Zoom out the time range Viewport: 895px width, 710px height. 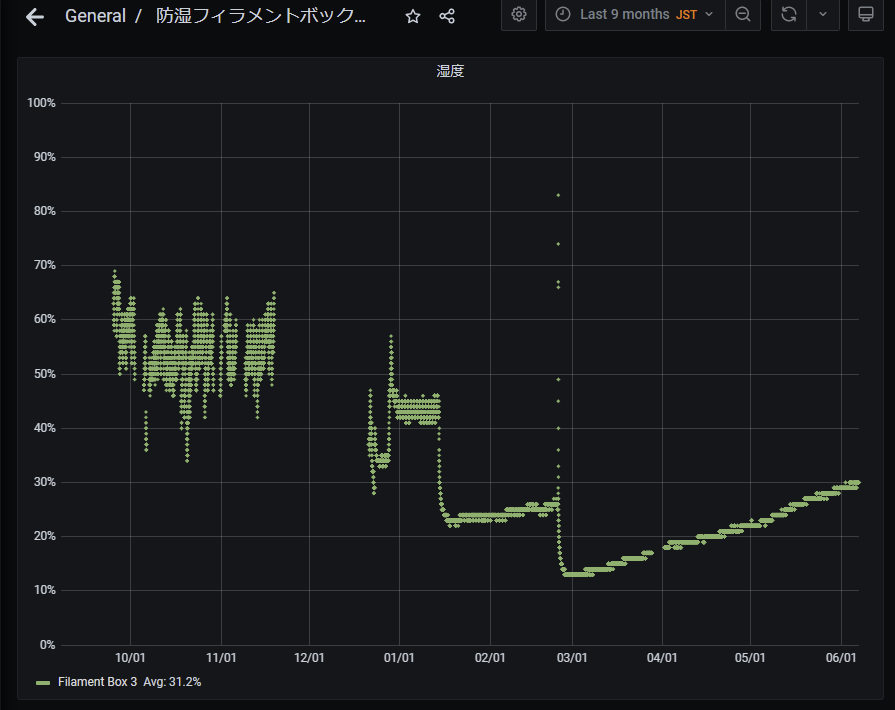coord(742,14)
